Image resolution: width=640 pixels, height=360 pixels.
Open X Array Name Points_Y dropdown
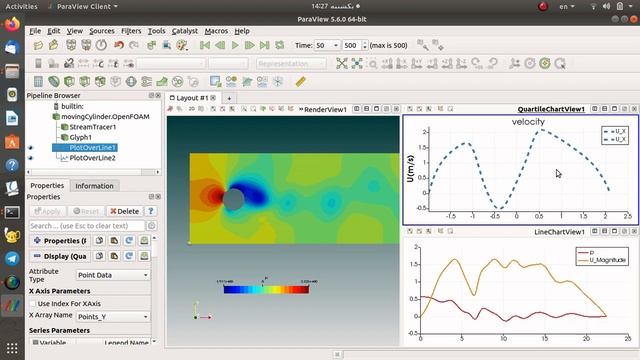[x=113, y=317]
